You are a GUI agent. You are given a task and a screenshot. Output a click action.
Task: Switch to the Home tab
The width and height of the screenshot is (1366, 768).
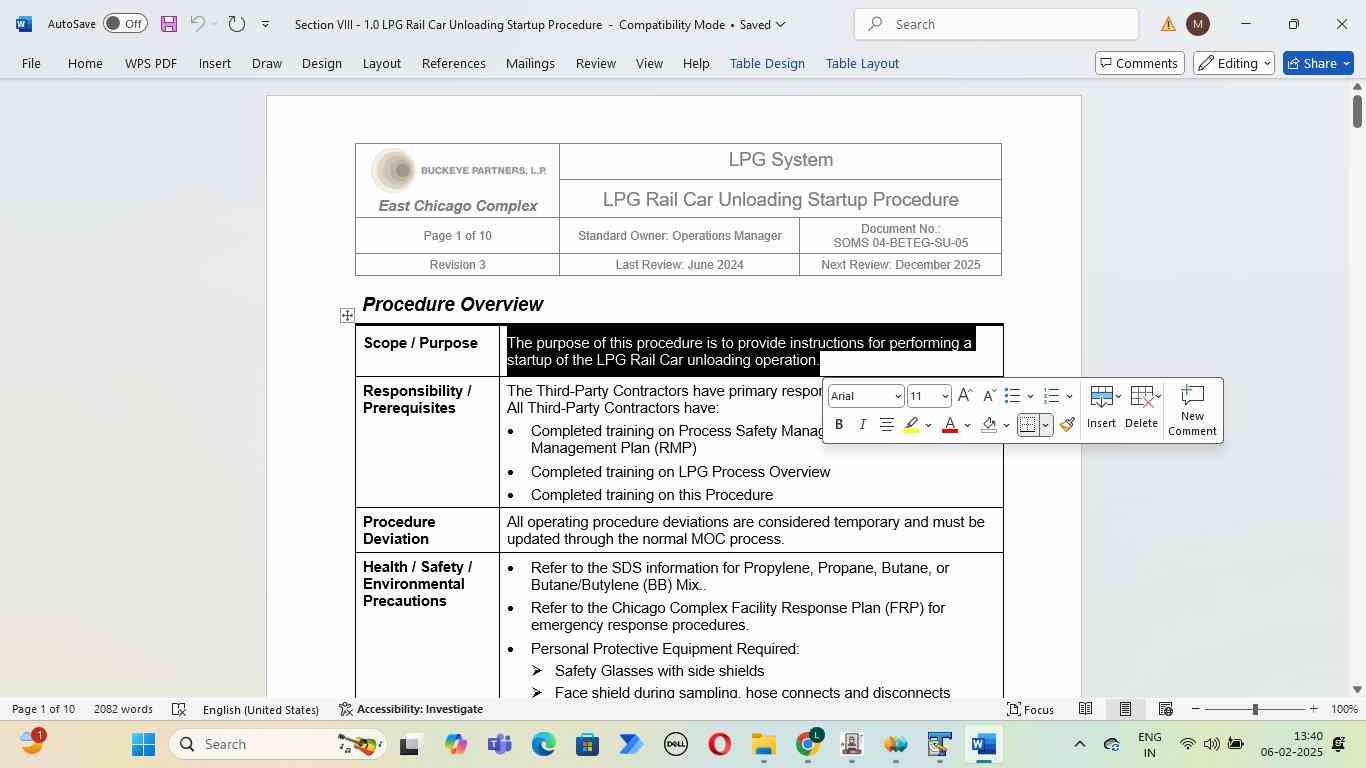point(85,63)
